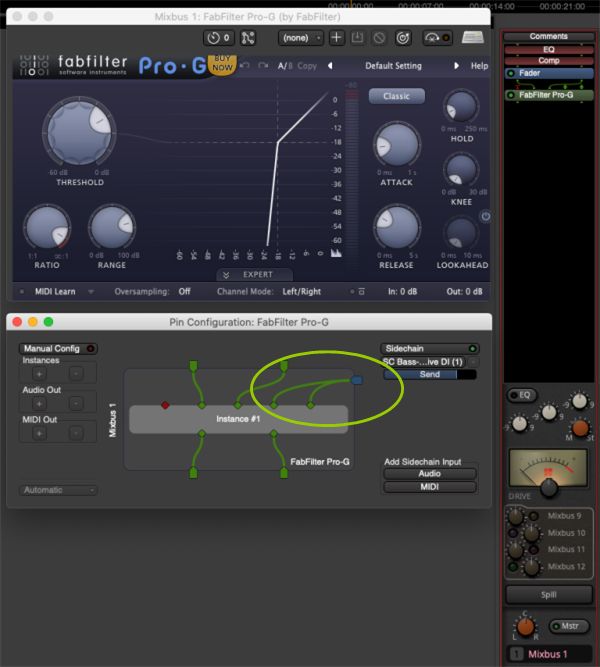Open the Help menu in Pro-G
The height and width of the screenshot is (667, 600).
click(x=479, y=66)
